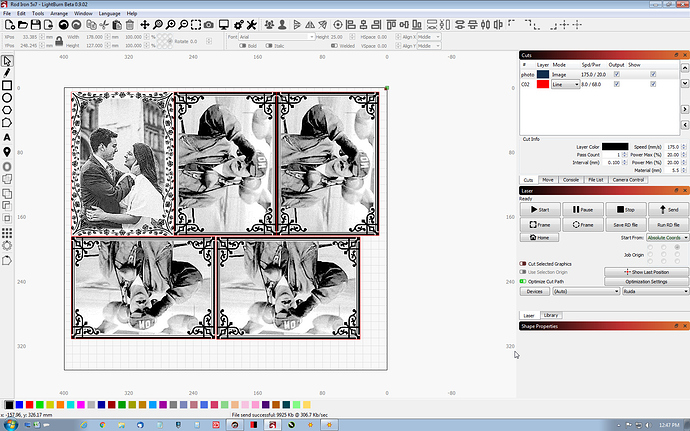Click the camera icon in the toolbar
The image size is (690, 431).
pyautogui.click(x=209, y=25)
